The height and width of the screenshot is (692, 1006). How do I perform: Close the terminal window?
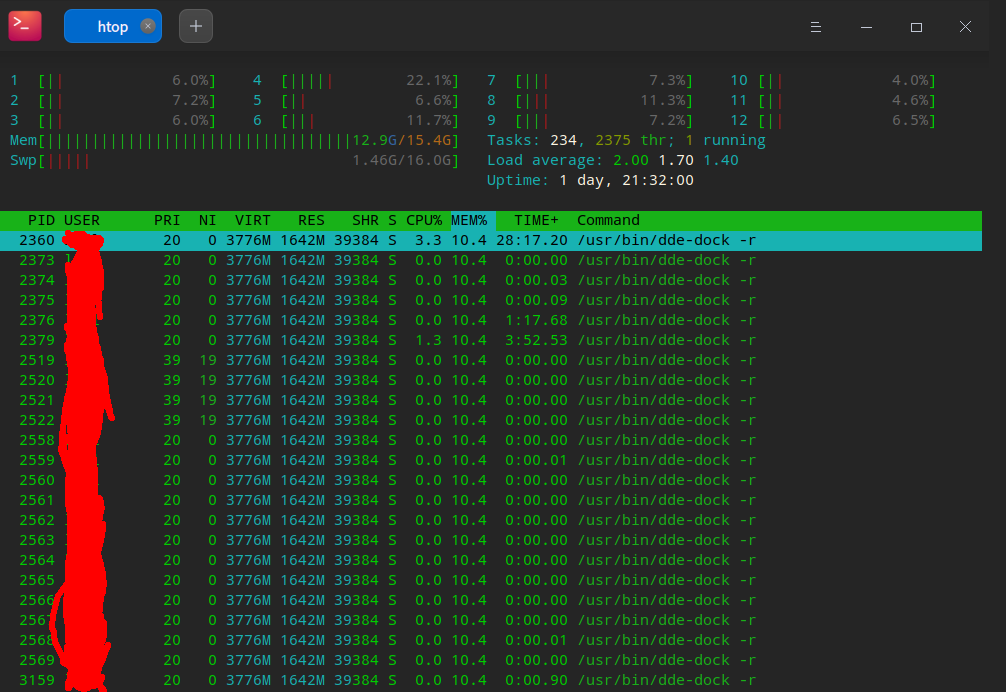965,27
